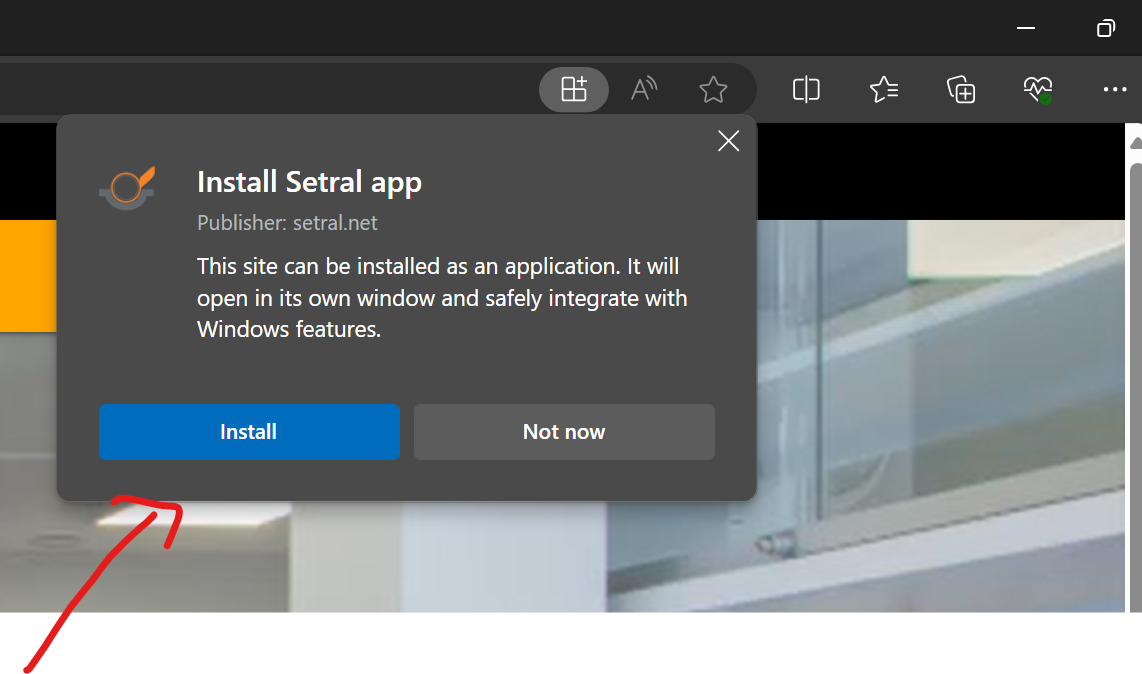Viewport: 1142px width, 674px height.
Task: Dismiss the prompt with Not now
Action: [563, 431]
